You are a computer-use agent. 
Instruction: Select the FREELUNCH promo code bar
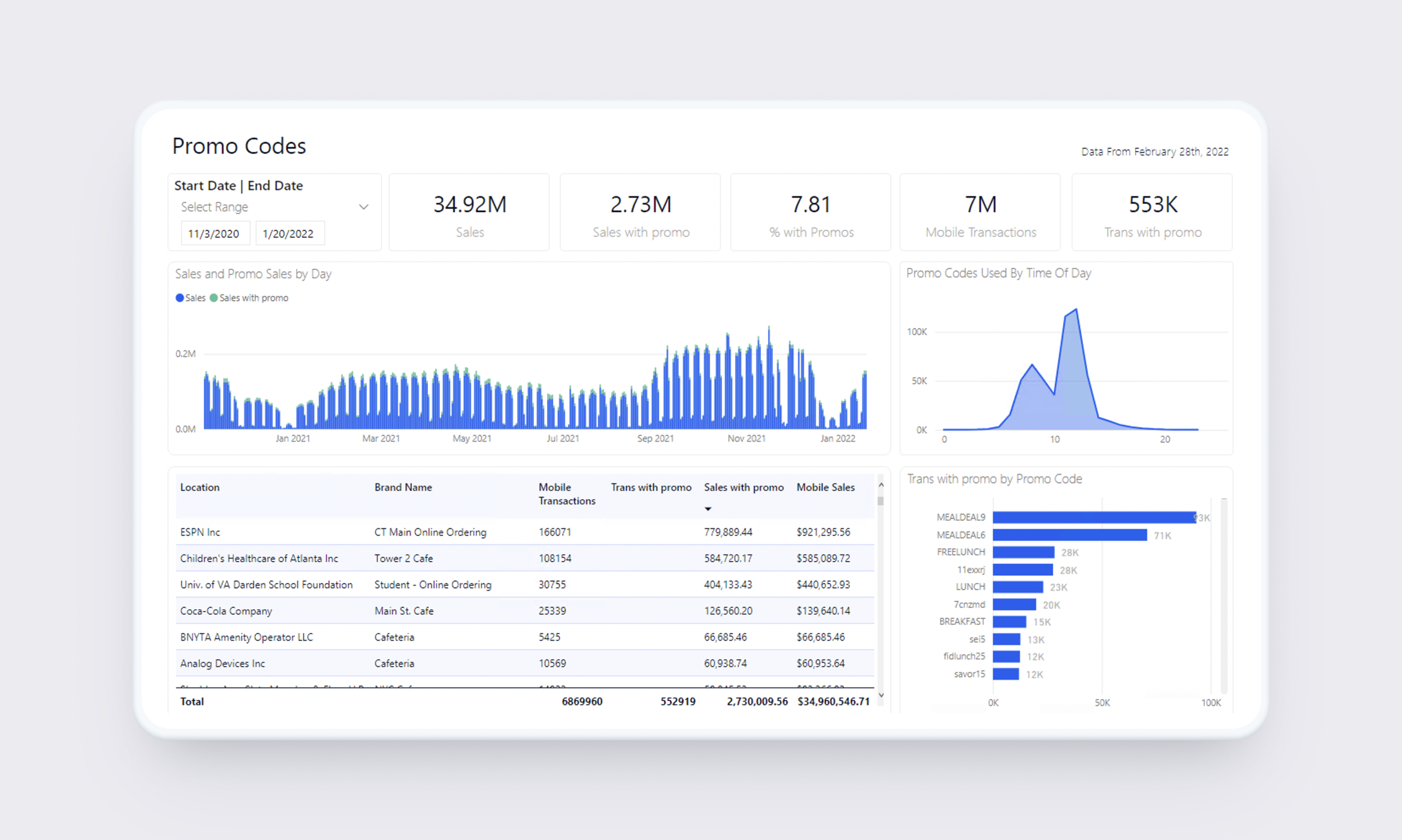[1023, 552]
